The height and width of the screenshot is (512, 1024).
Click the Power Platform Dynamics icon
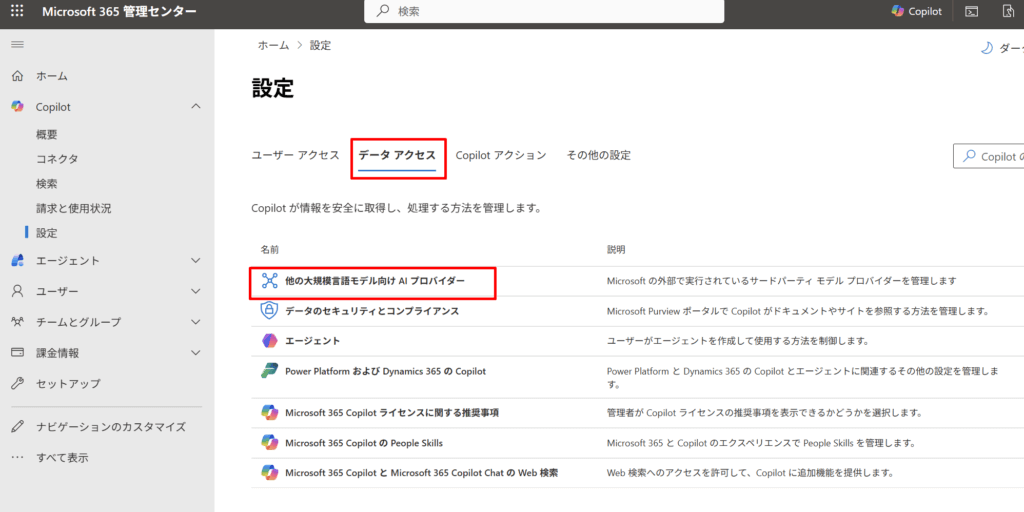click(269, 371)
